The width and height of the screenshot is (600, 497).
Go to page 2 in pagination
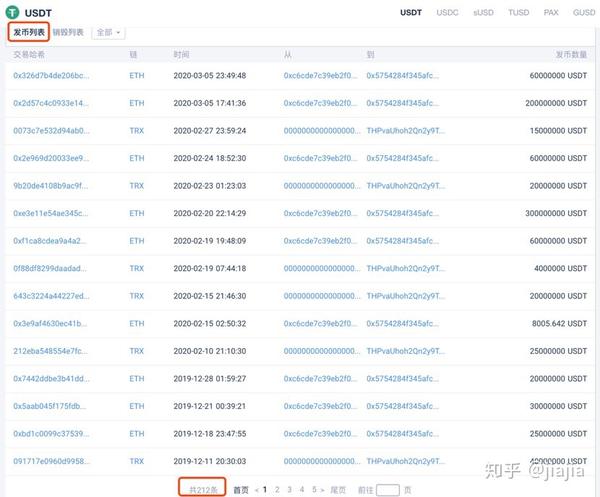(277, 489)
